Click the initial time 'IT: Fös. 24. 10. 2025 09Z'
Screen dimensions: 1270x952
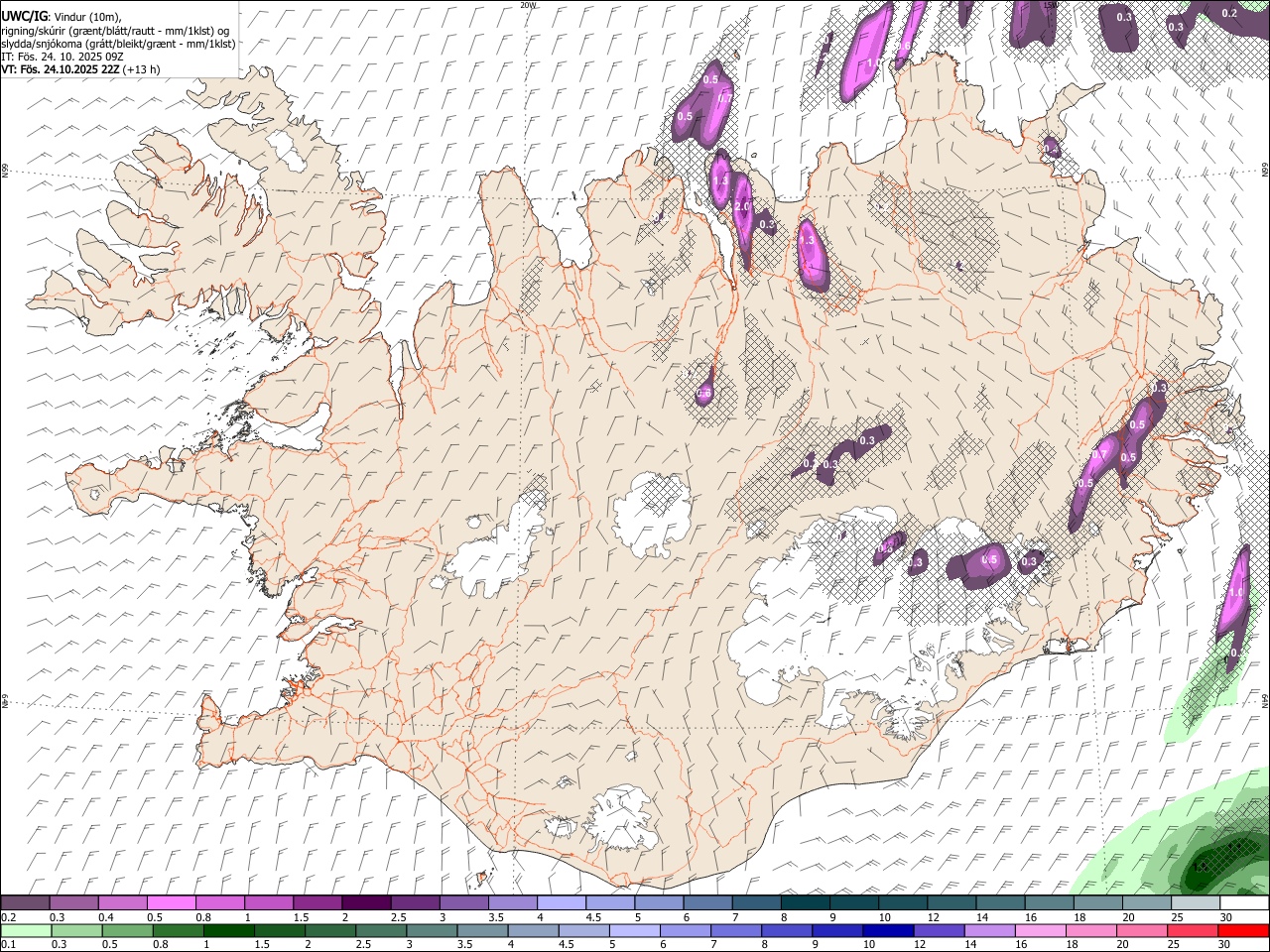click(x=61, y=57)
